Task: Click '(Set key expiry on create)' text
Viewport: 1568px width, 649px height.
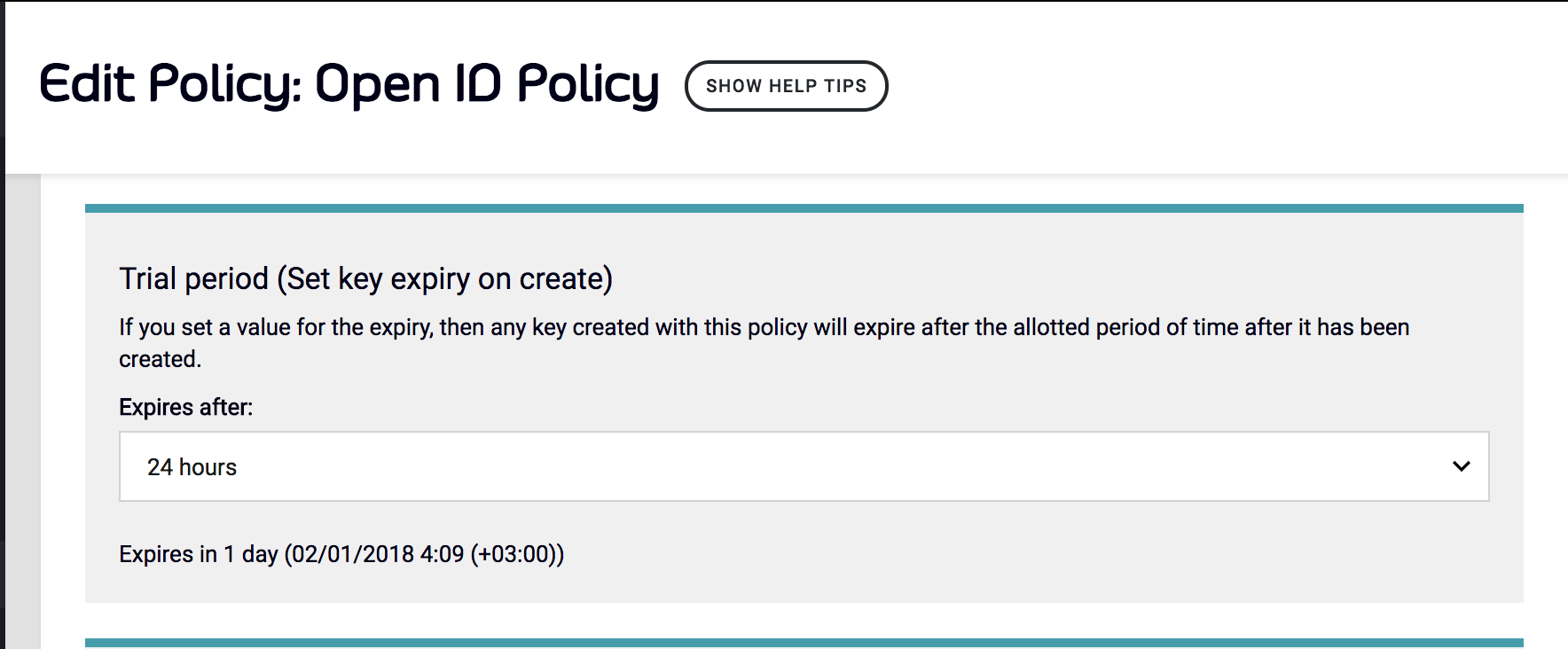Action: tap(444, 278)
